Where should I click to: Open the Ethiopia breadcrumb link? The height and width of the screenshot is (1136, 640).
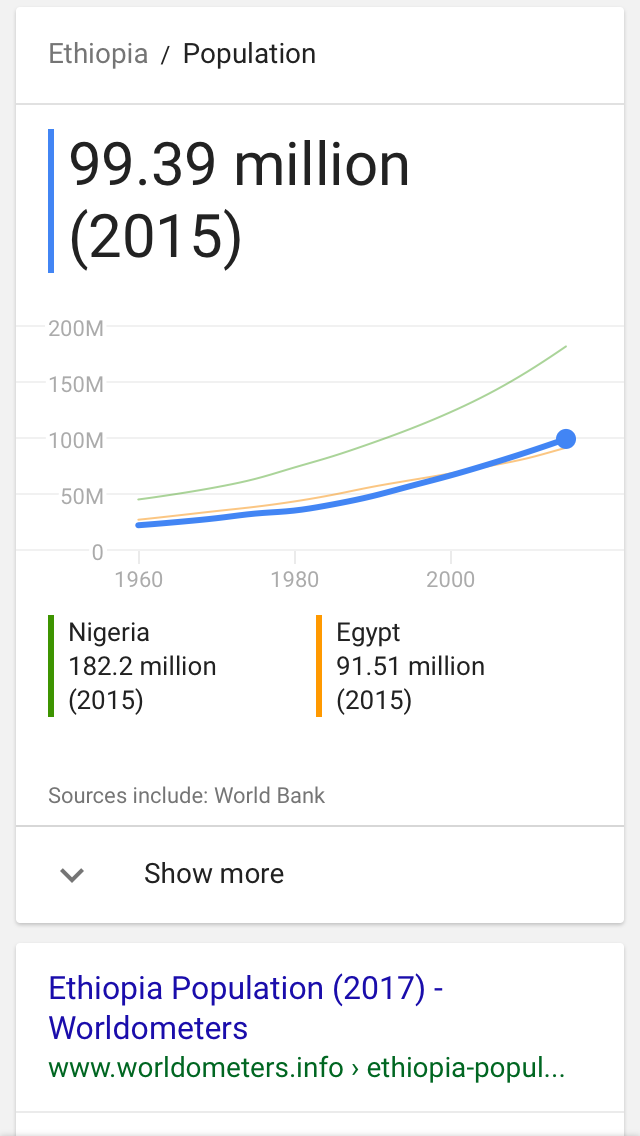[x=98, y=54]
